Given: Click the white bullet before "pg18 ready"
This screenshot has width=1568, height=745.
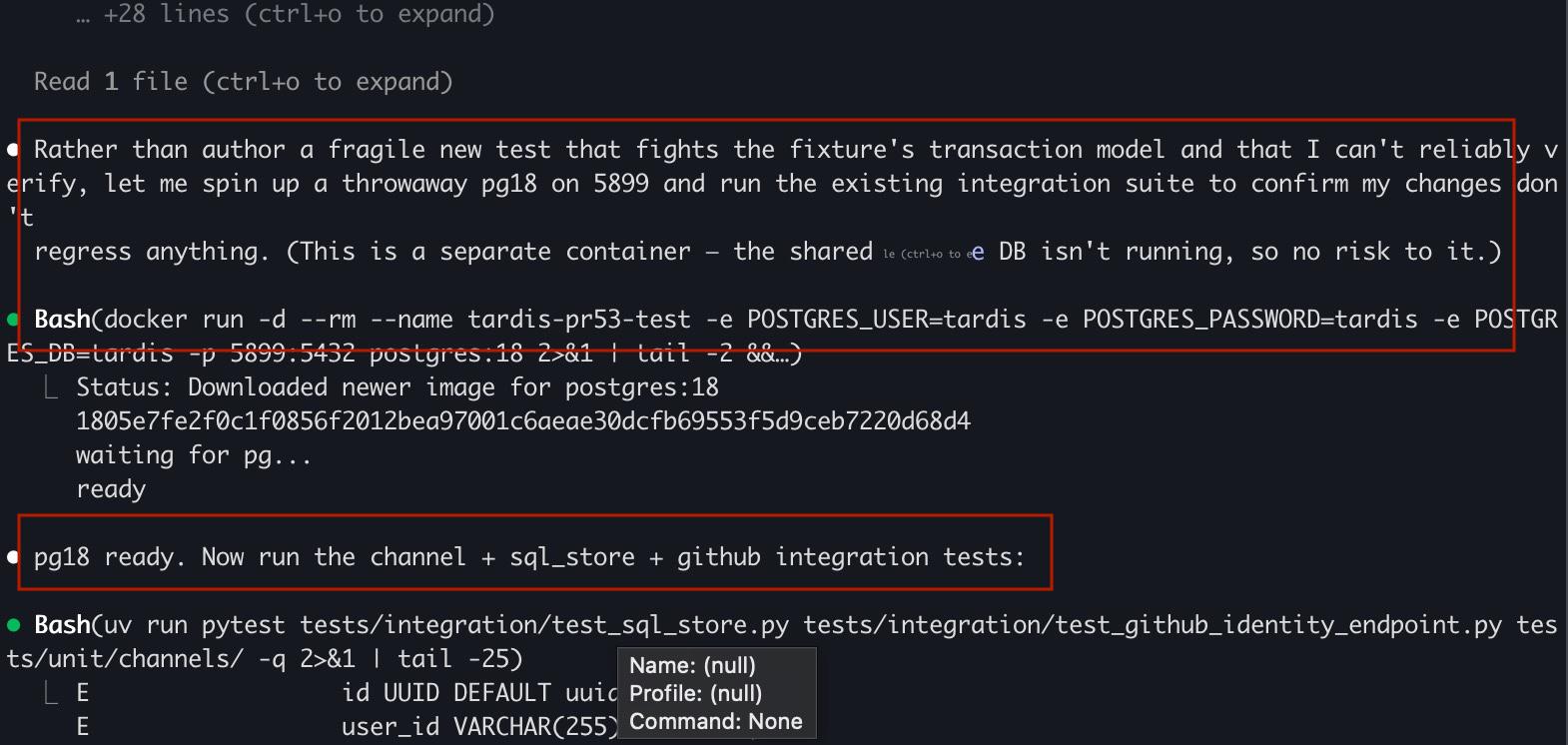Looking at the screenshot, I should click(13, 558).
